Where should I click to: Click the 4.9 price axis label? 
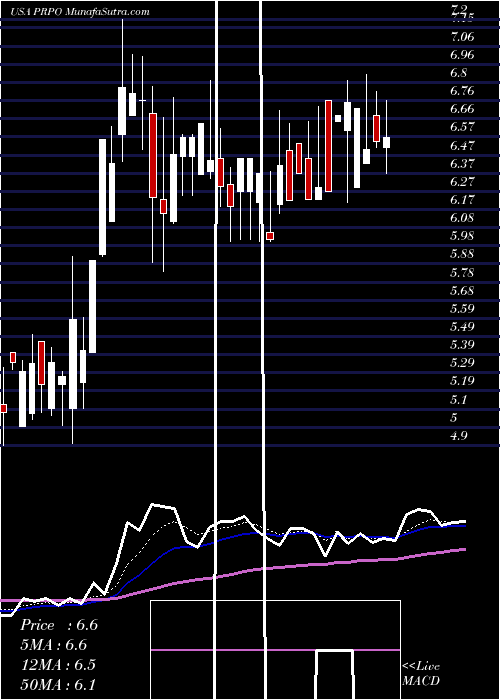coord(459,436)
